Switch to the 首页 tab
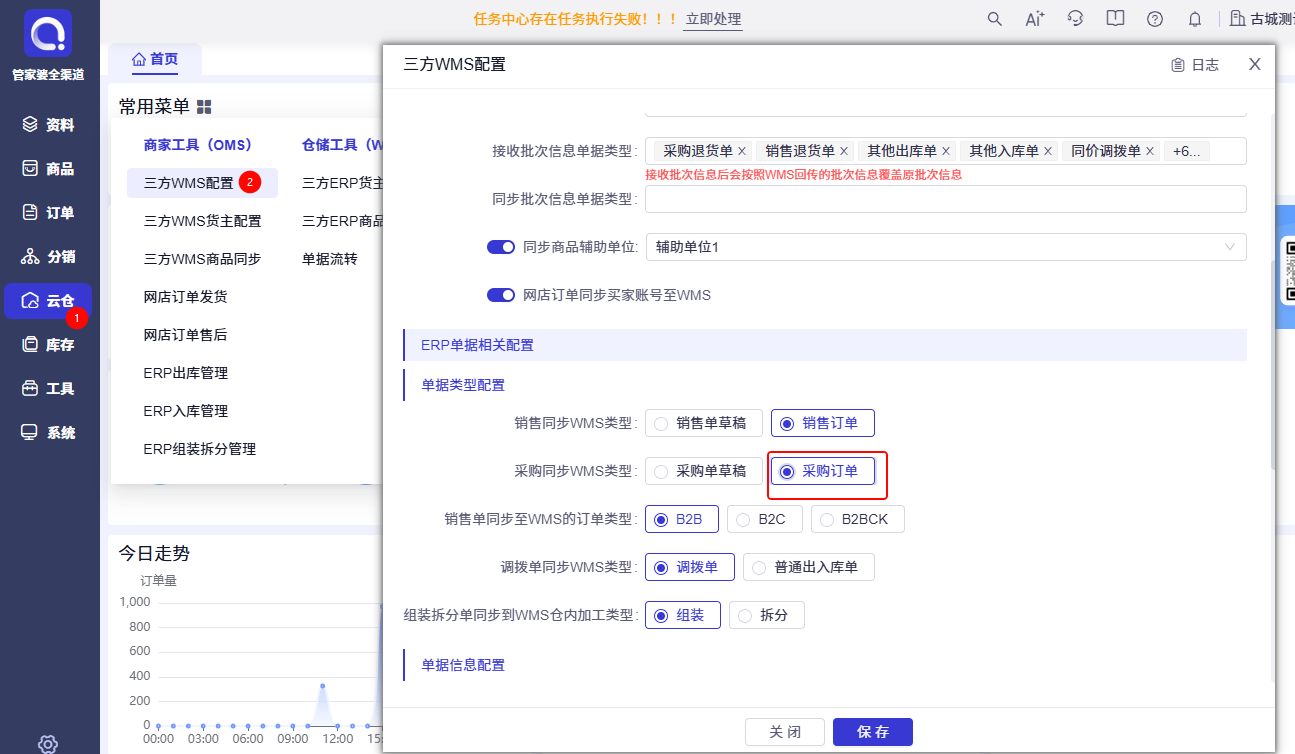The width and height of the screenshot is (1295, 754). (x=155, y=59)
